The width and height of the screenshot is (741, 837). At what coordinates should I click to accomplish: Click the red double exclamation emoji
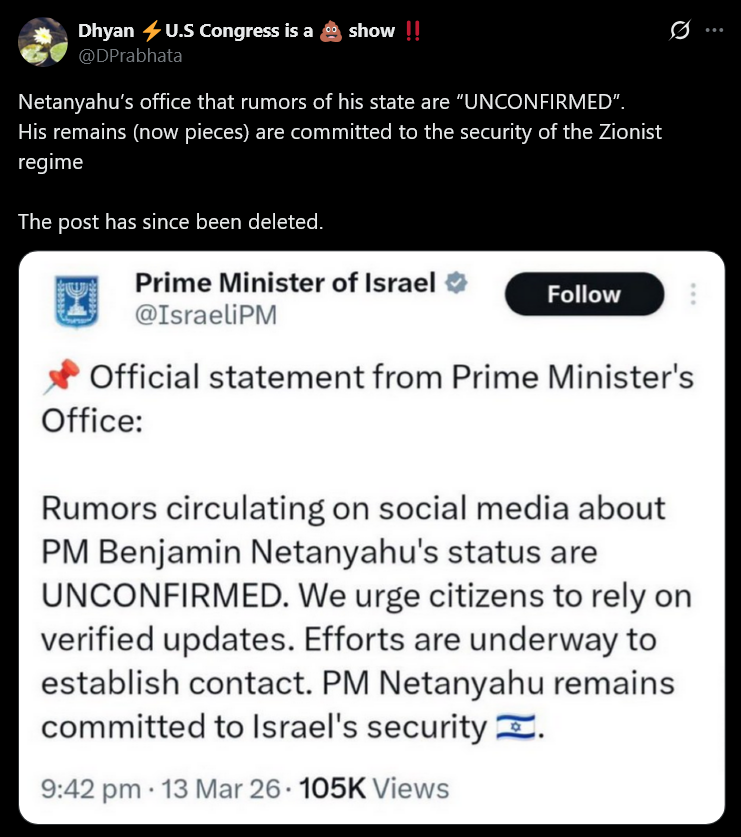click(x=413, y=31)
